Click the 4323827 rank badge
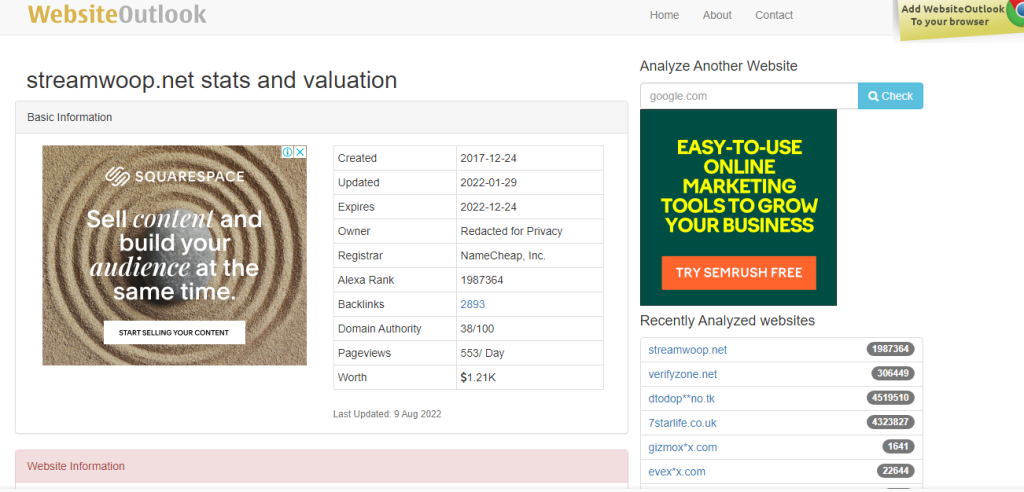 [891, 422]
